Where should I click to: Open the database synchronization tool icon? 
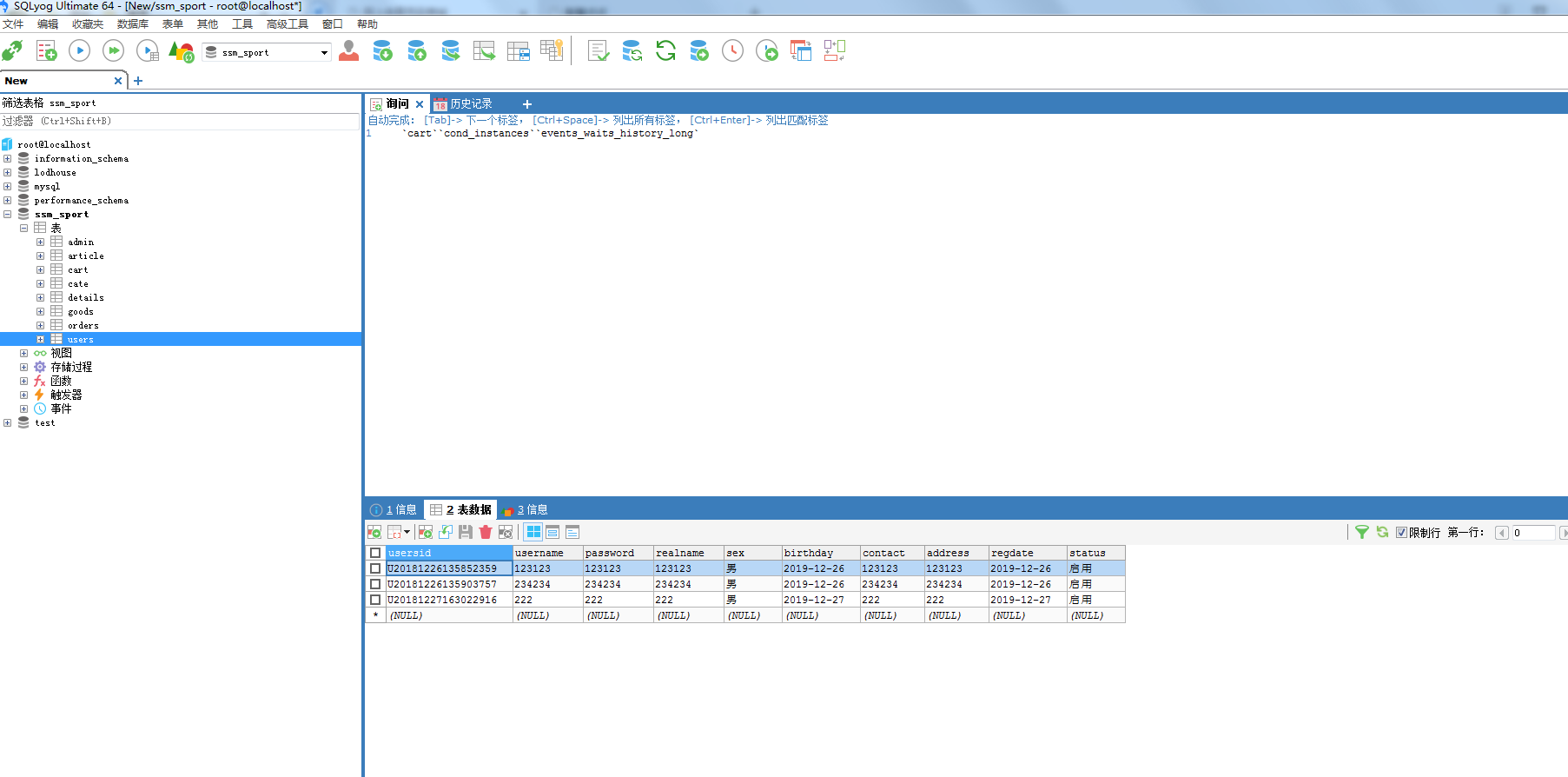click(632, 51)
